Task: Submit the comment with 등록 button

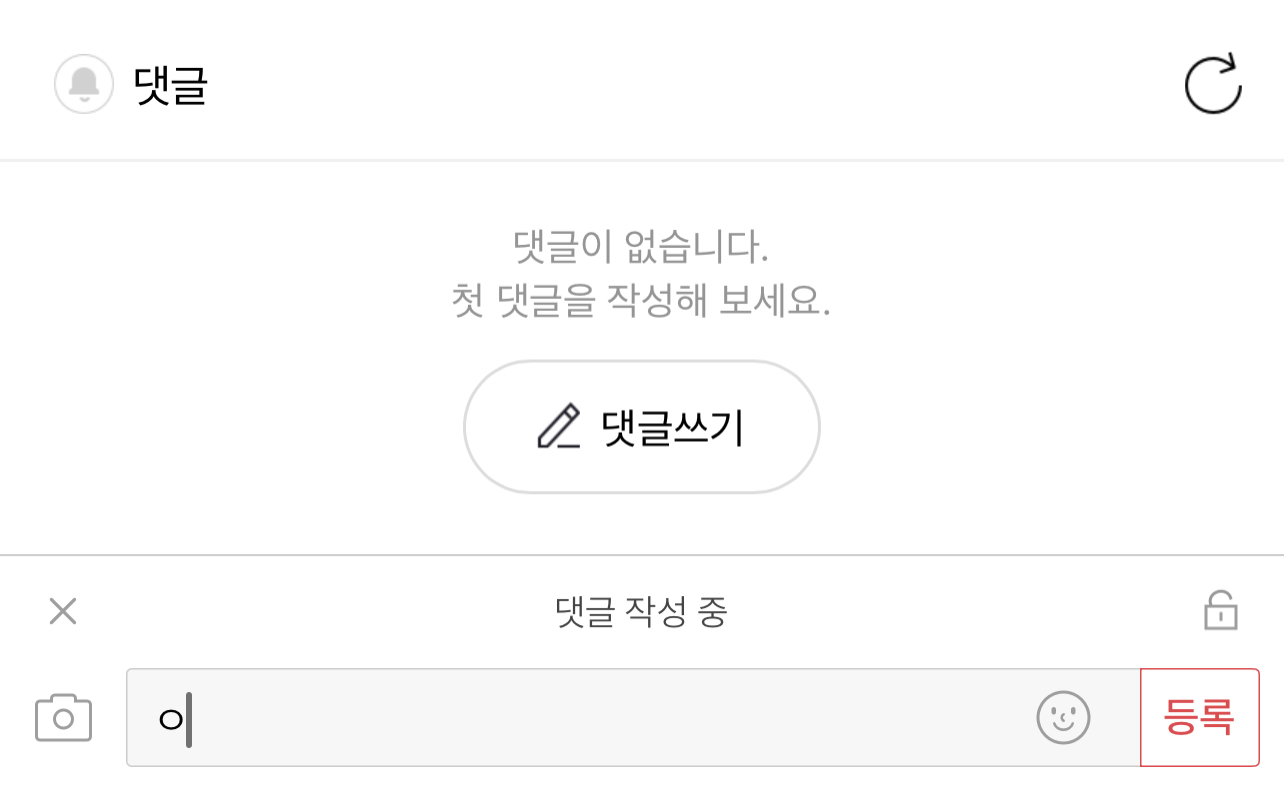Action: [x=1199, y=718]
